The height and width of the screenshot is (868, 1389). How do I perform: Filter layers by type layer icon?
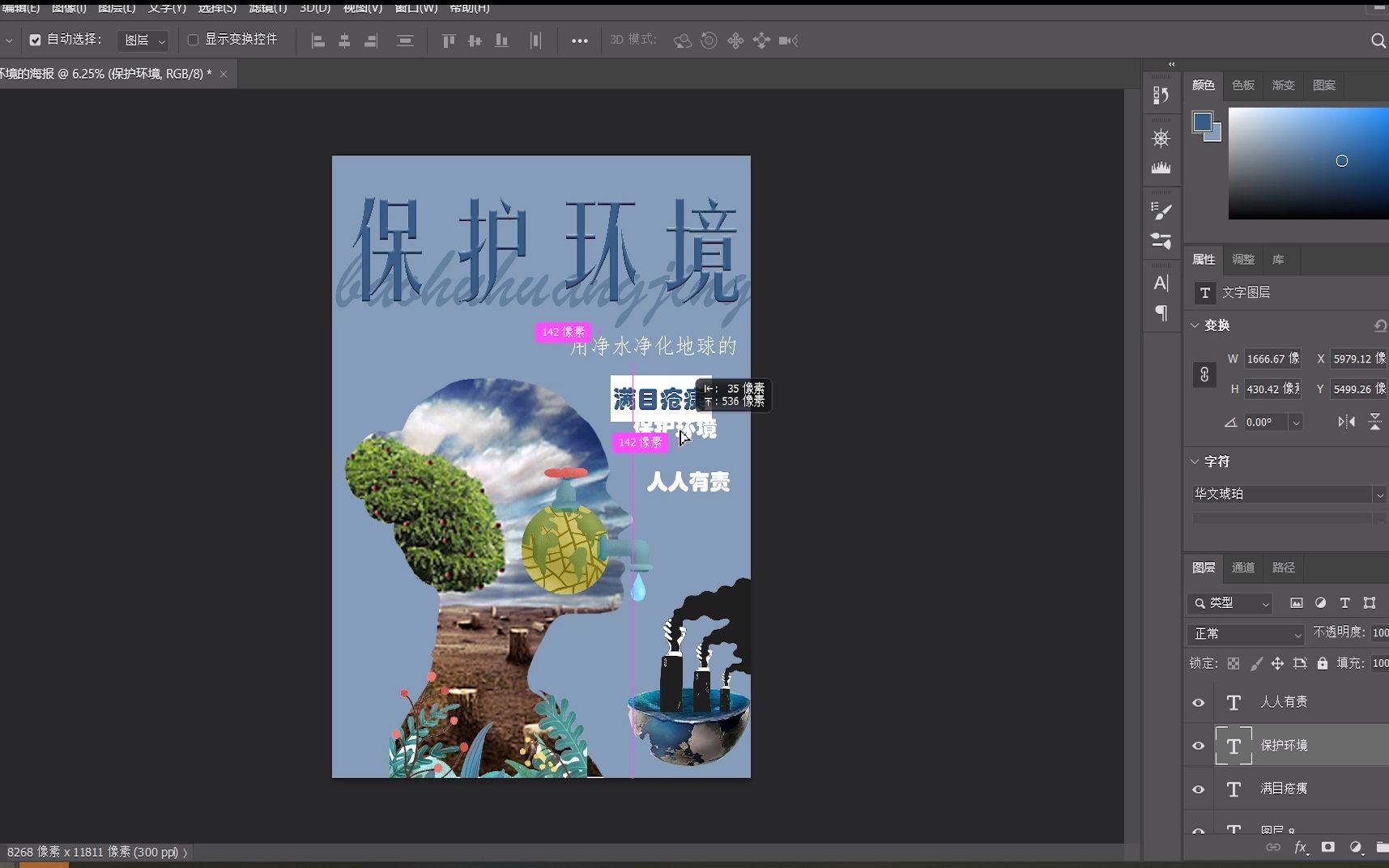pos(1344,602)
